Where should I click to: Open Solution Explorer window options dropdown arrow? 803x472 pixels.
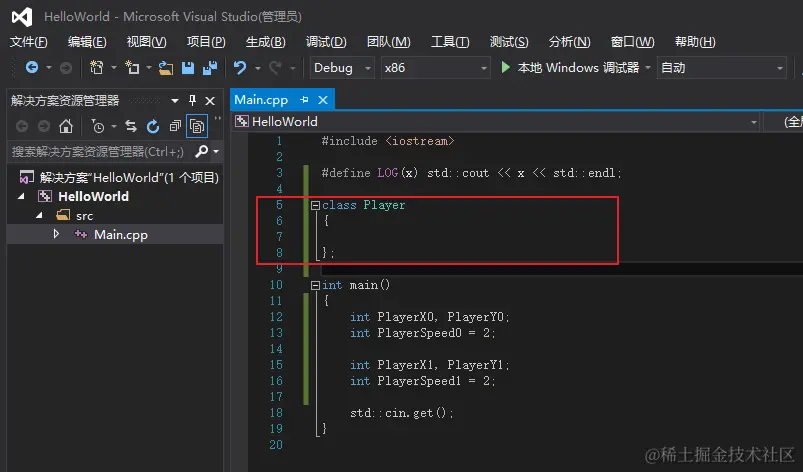click(175, 101)
